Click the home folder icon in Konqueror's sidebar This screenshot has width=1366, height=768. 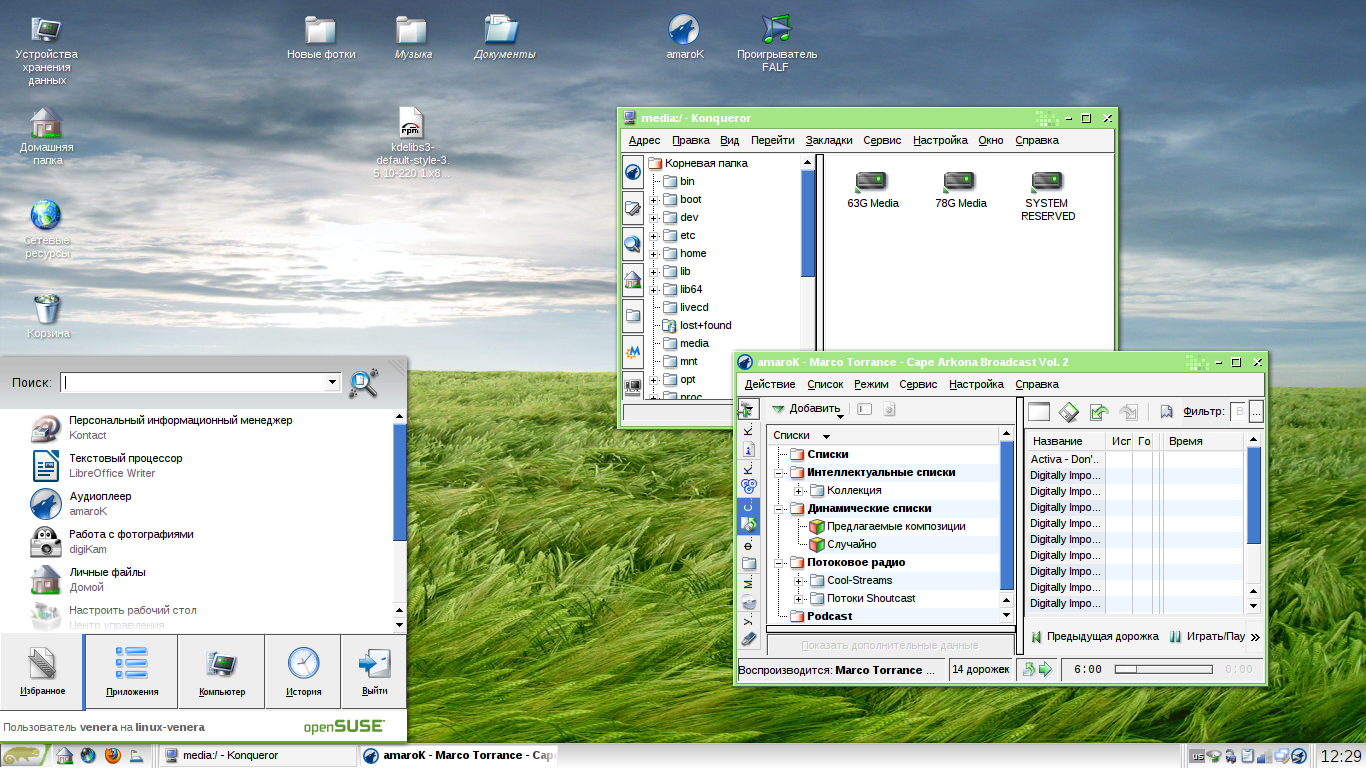point(633,279)
